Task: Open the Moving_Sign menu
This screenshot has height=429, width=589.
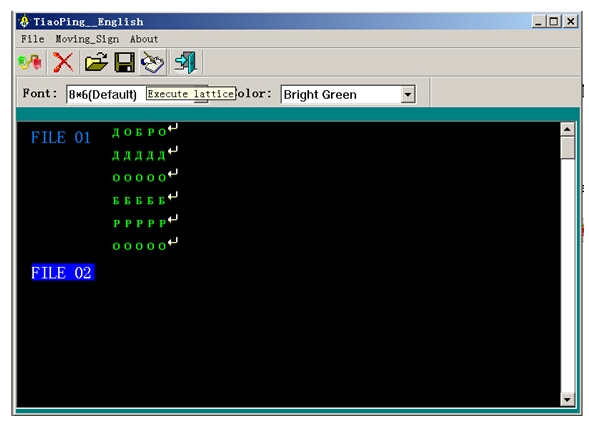Action: coord(87,39)
